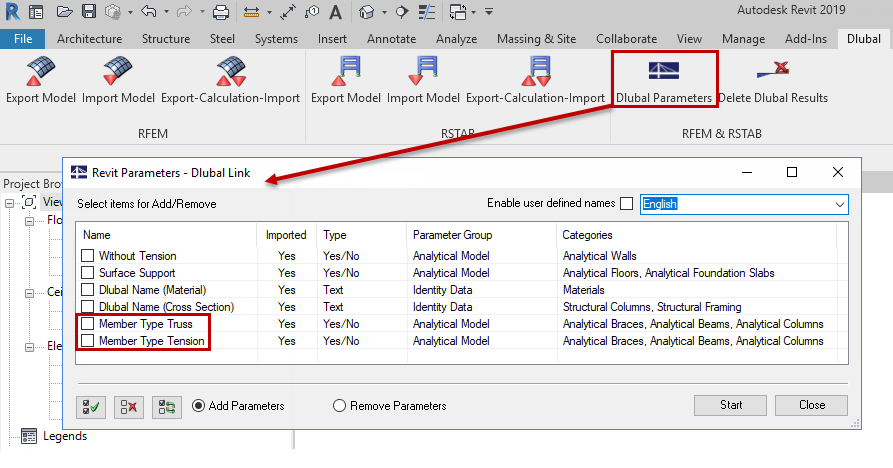This screenshot has height=468, width=893.
Task: Enable user defined names checkbox
Action: pyautogui.click(x=626, y=203)
